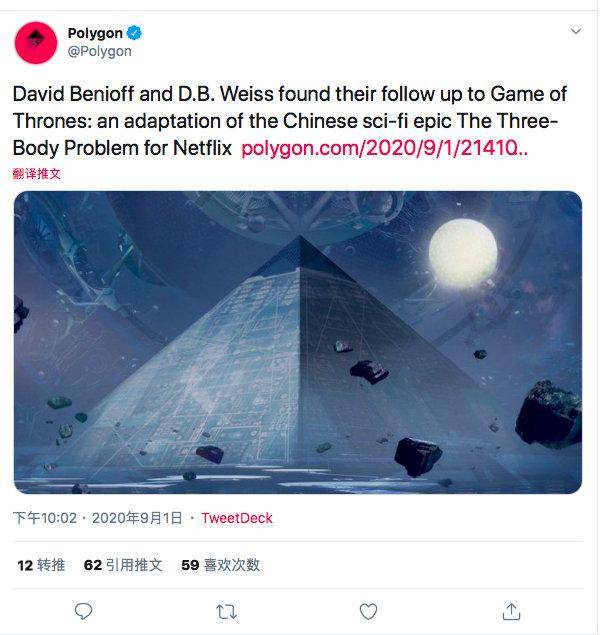601x635 pixels.
Task: Like the tweet with heart icon
Action: click(368, 612)
